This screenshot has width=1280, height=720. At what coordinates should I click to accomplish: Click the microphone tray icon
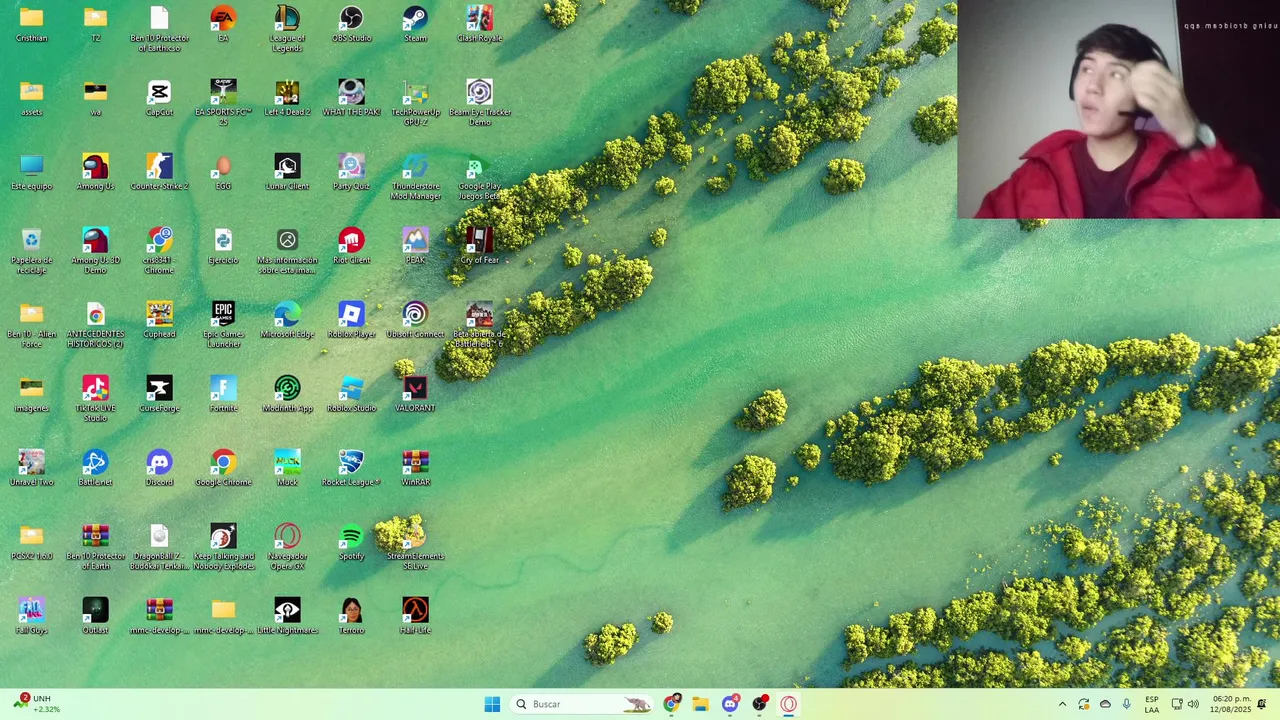coord(1126,704)
